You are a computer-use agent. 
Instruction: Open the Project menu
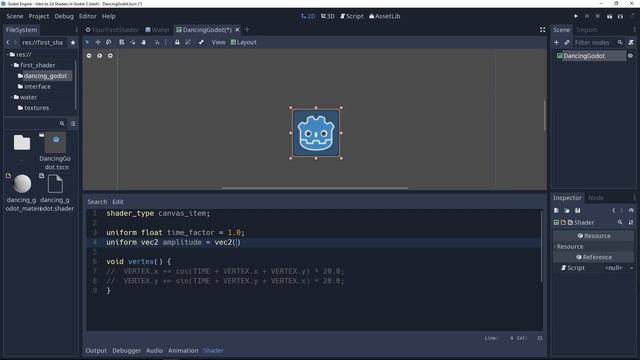[39, 16]
